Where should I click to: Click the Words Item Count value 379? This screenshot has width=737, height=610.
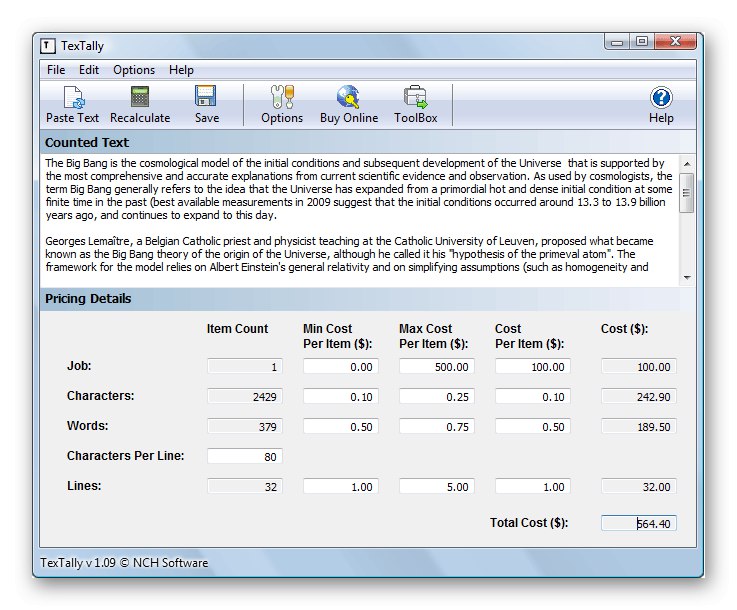[244, 427]
